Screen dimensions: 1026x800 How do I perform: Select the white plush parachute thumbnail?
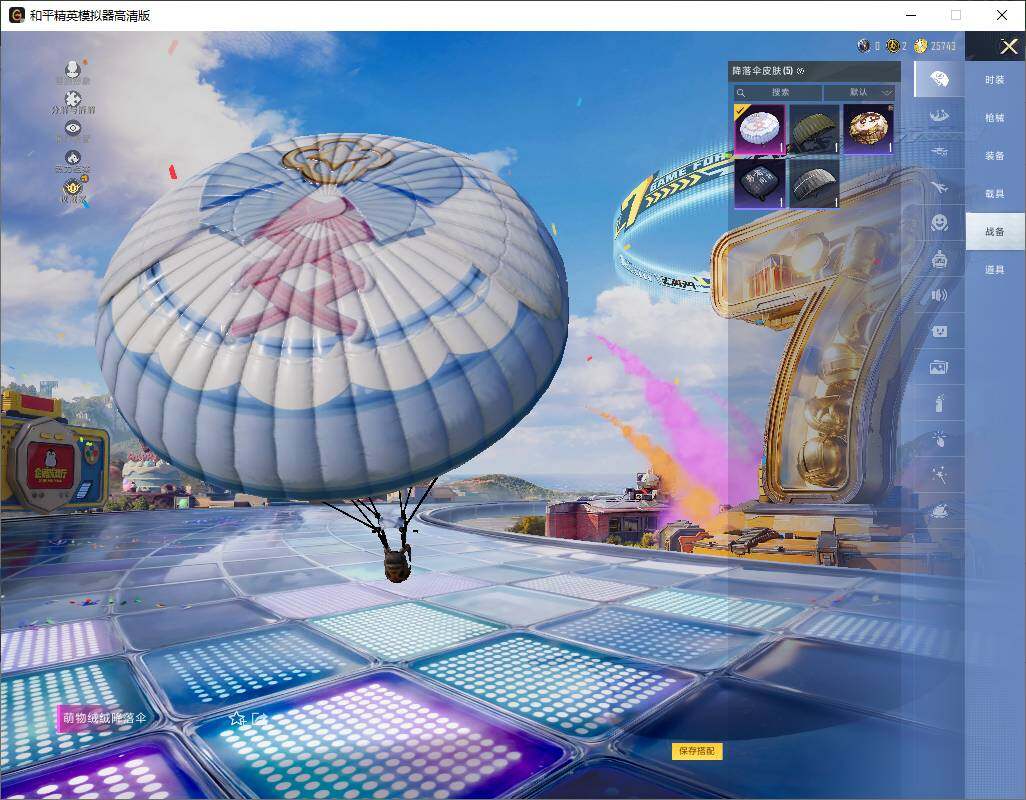(x=760, y=129)
